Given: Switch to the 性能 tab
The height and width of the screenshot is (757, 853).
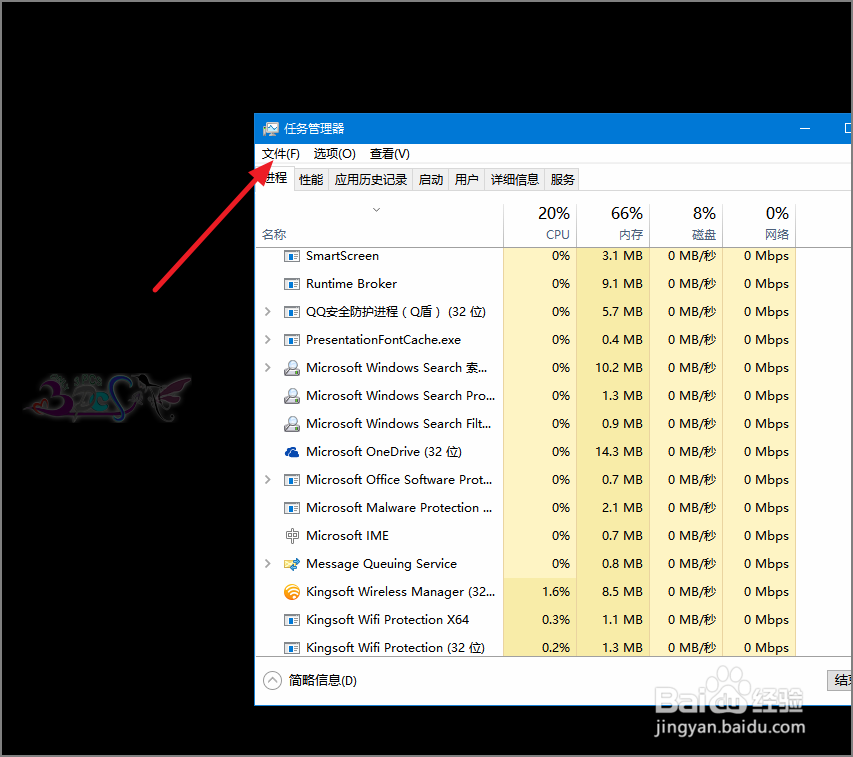Looking at the screenshot, I should click(x=311, y=179).
